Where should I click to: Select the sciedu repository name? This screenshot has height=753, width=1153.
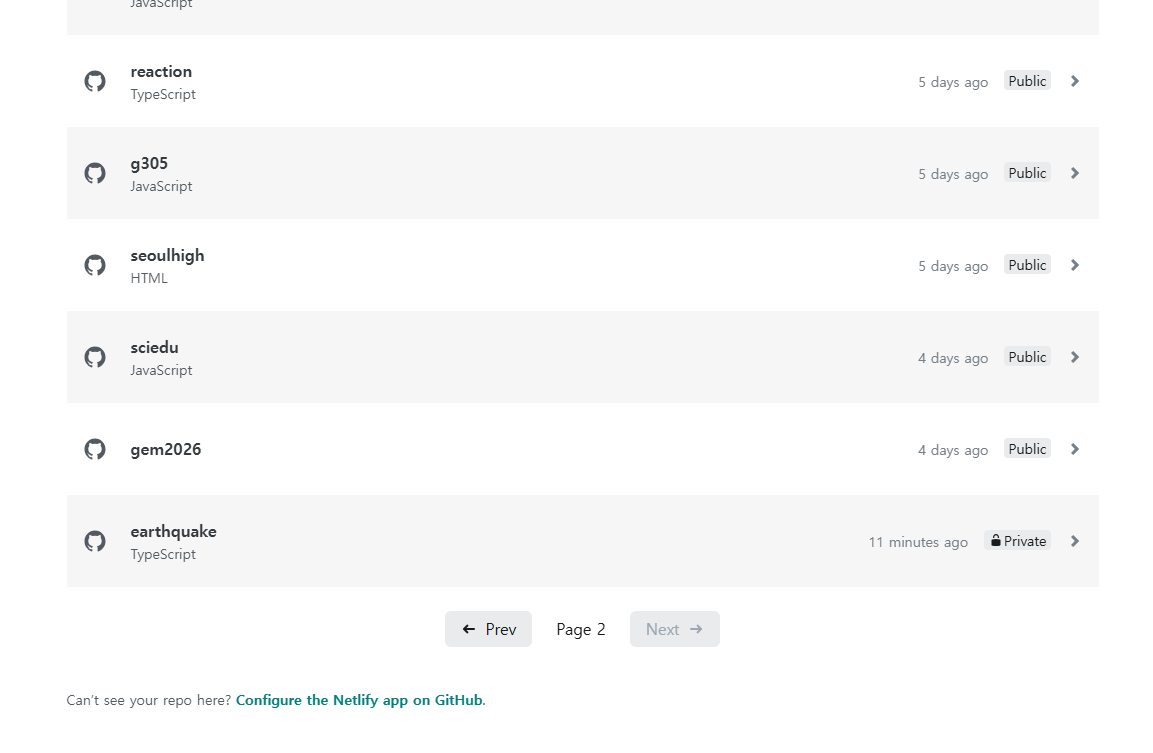tap(154, 347)
